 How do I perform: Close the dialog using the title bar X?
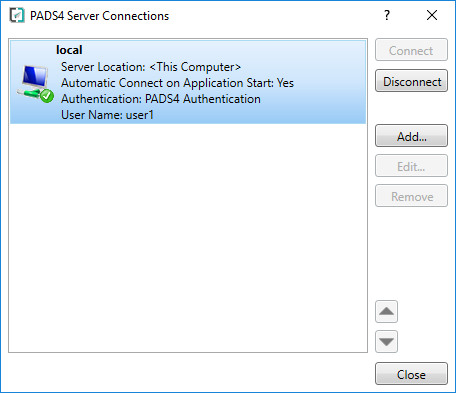432,15
